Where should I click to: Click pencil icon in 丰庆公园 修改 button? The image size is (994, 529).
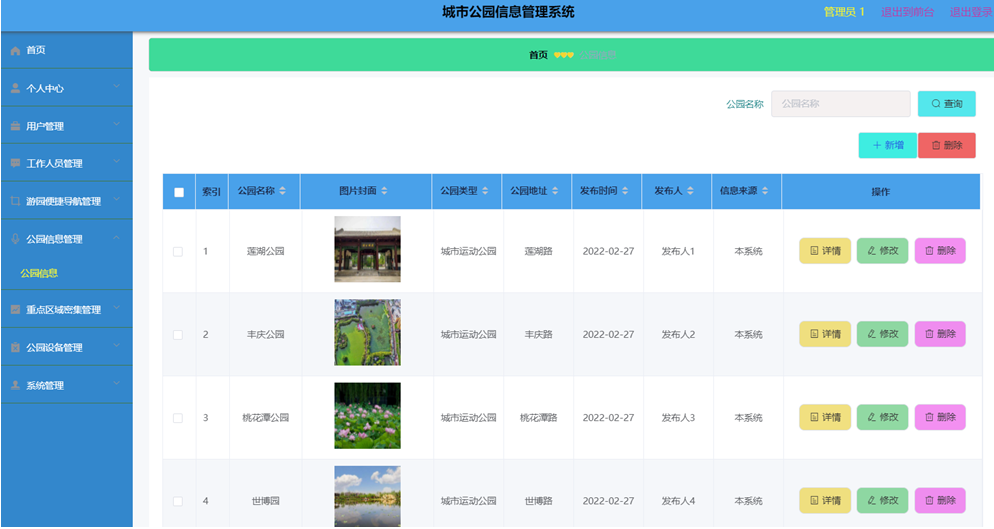[872, 334]
